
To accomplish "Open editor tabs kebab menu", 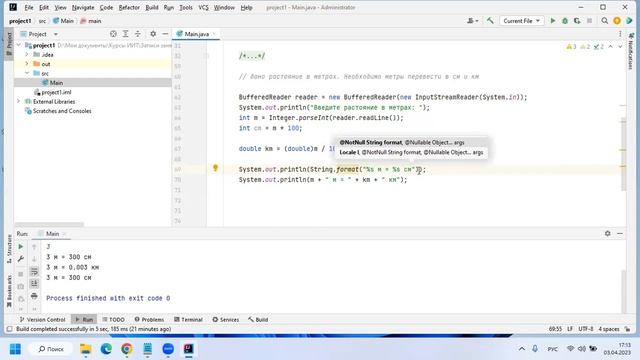I will pyautogui.click(x=620, y=34).
